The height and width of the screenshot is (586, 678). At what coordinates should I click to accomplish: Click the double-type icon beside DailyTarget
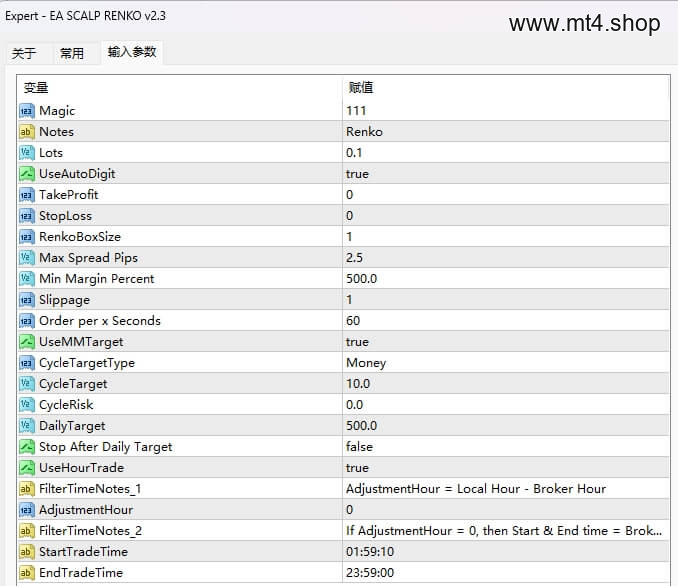point(26,426)
